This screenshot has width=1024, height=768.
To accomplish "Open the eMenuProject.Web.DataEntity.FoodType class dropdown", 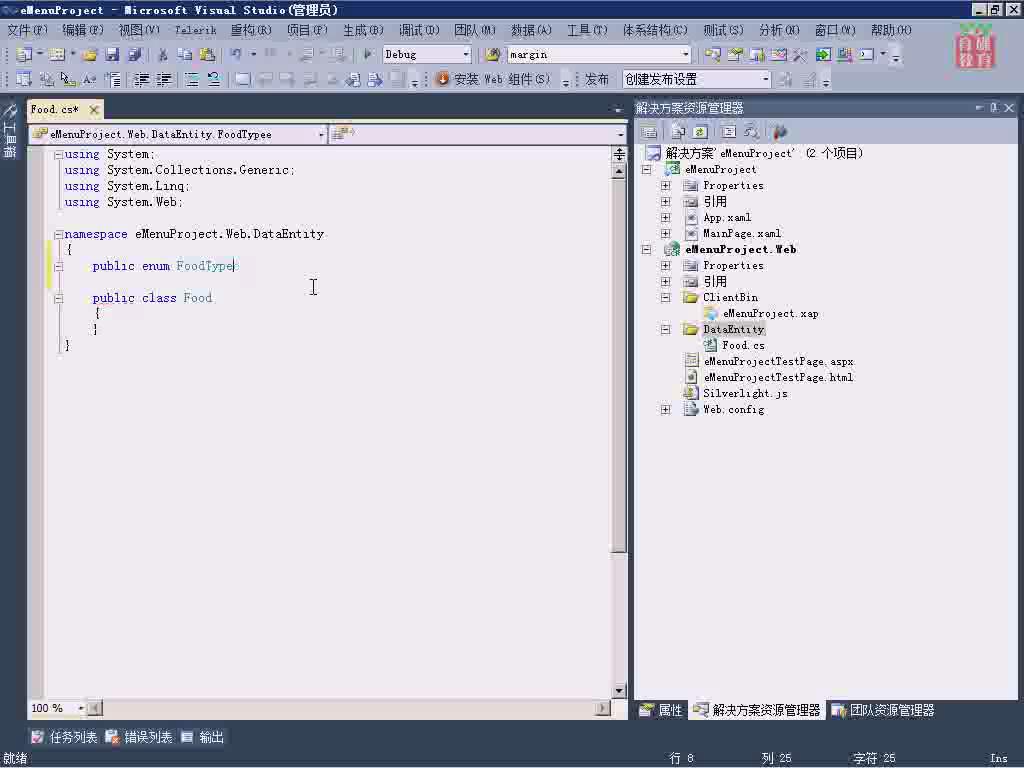I will tap(321, 135).
